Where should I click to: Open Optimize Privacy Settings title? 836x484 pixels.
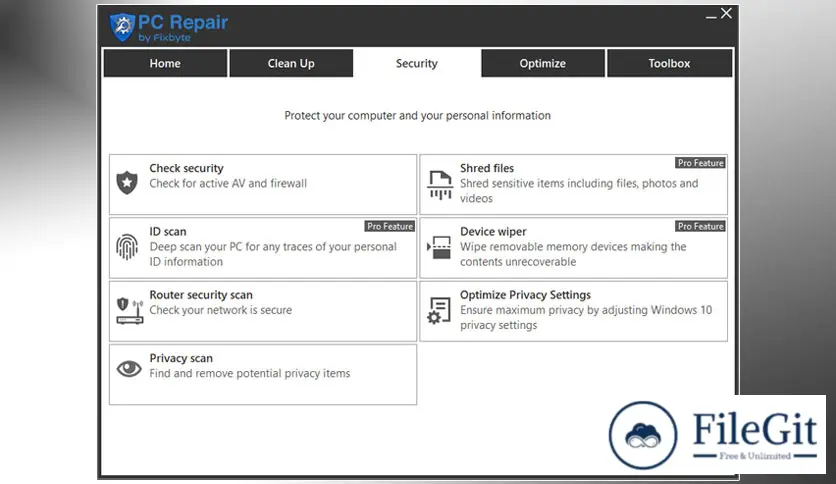[525, 295]
